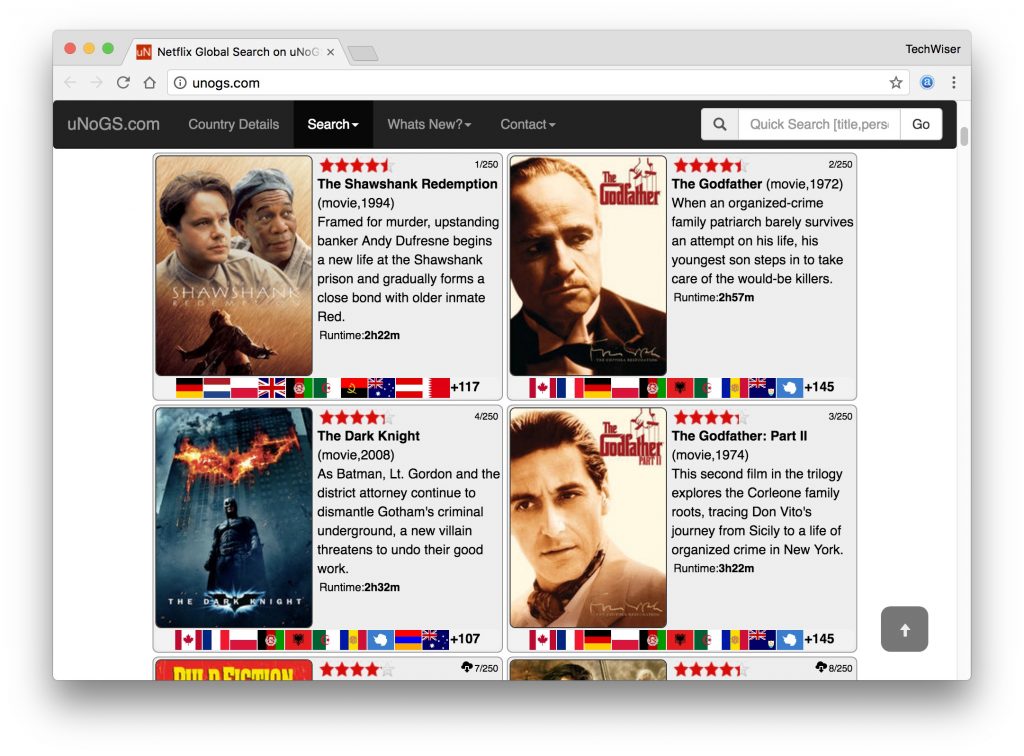Select Germany flag under The Godfather 1972
The height and width of the screenshot is (756, 1024).
(x=598, y=388)
